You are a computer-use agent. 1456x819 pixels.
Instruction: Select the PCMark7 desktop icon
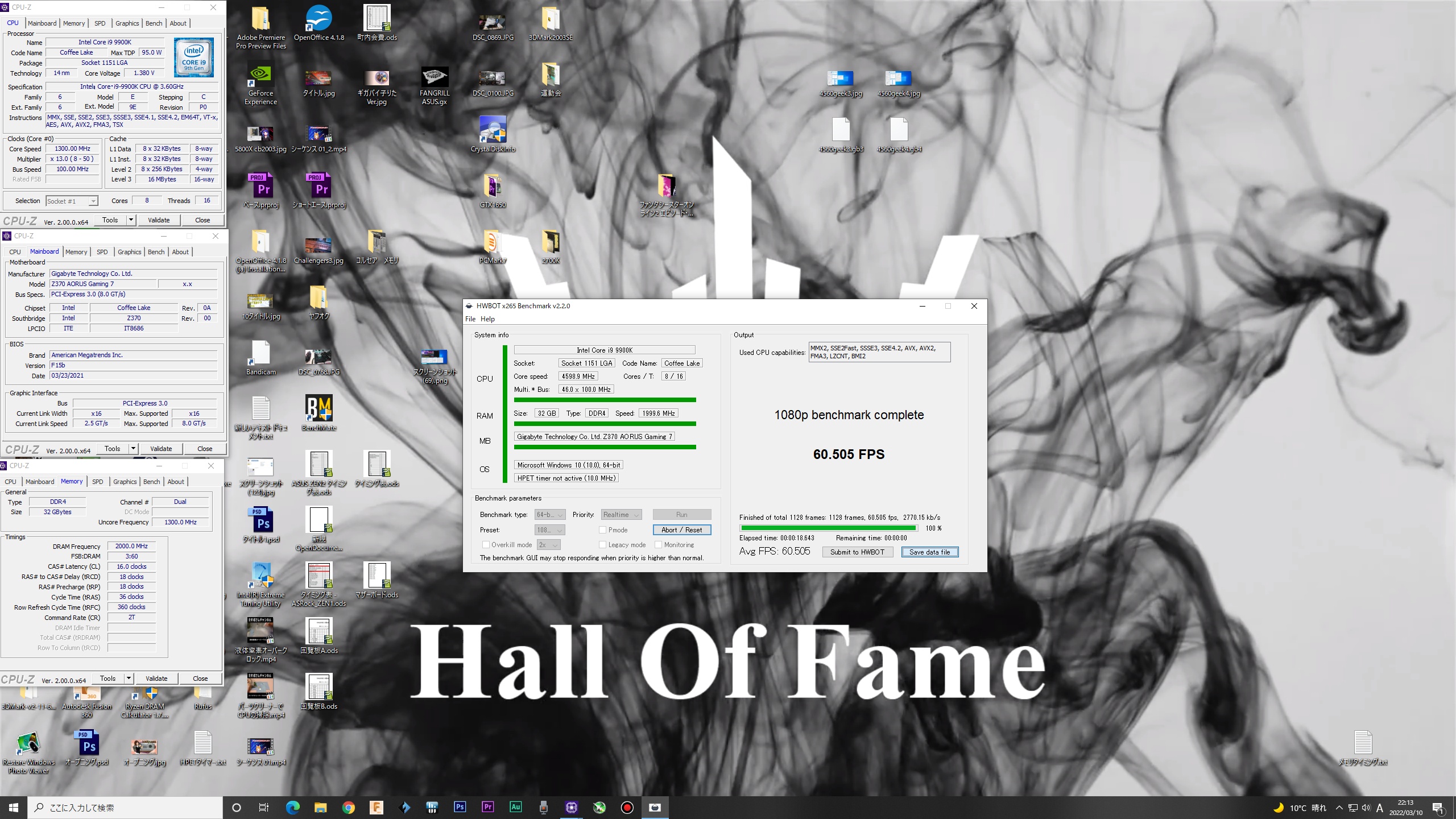[493, 246]
